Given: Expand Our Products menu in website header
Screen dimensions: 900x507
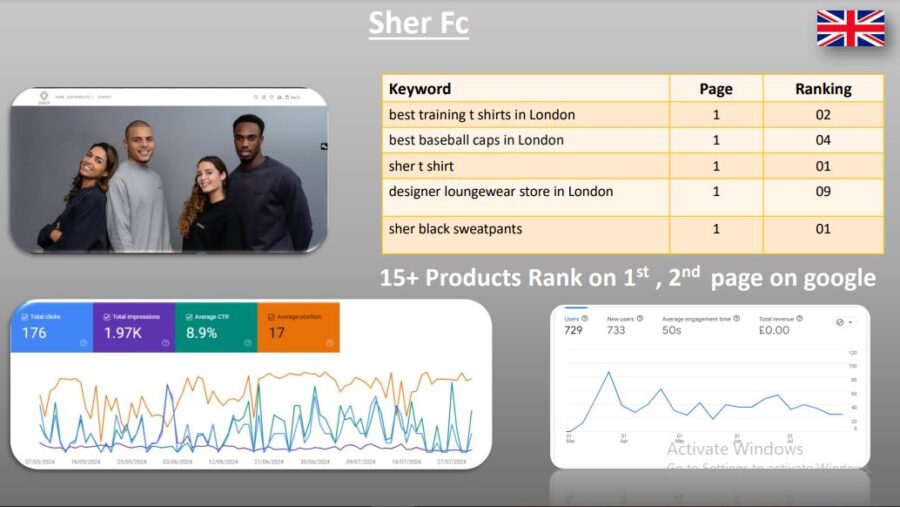Looking at the screenshot, I should tap(77, 97).
